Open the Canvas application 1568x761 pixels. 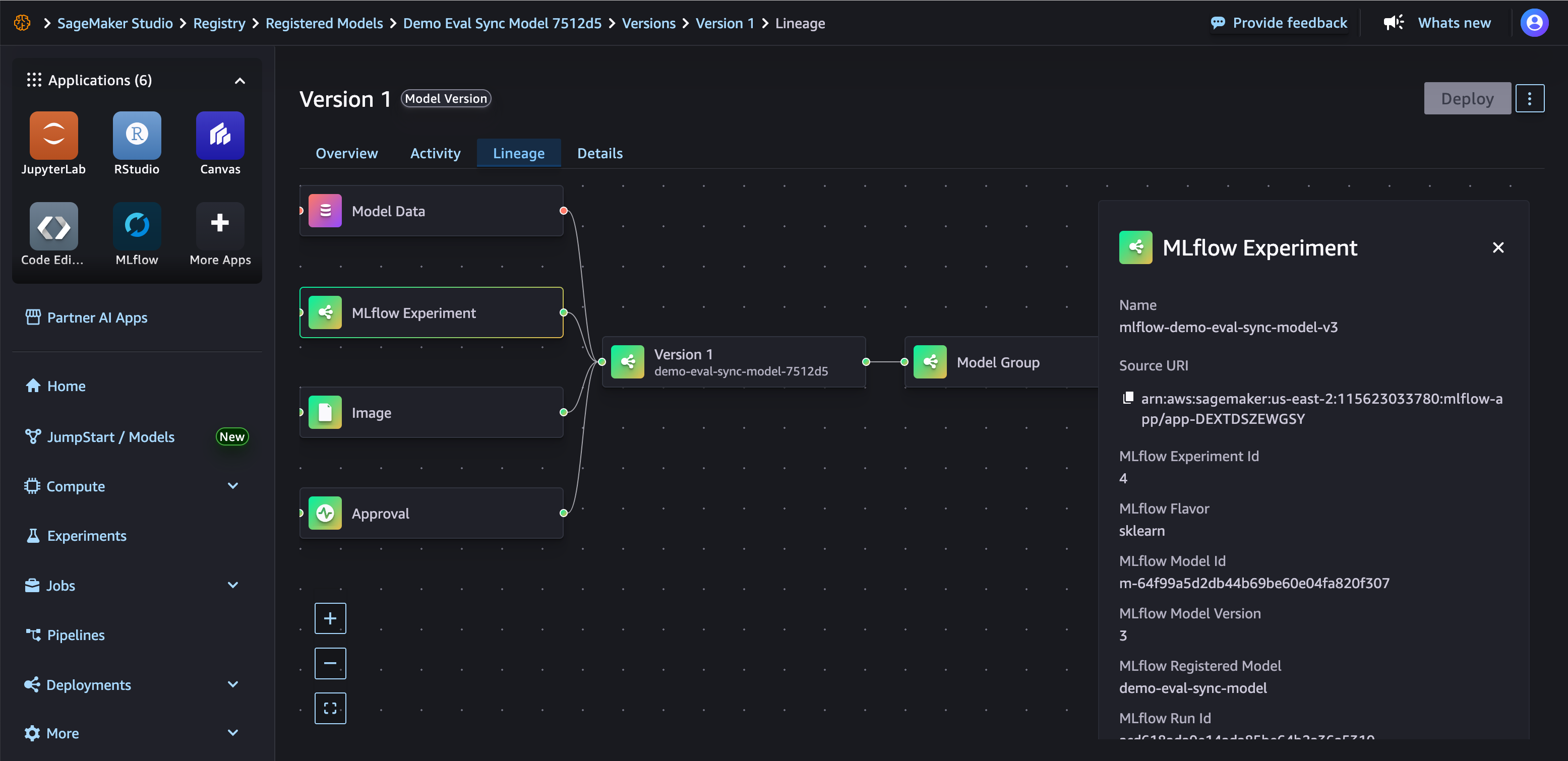click(x=220, y=135)
